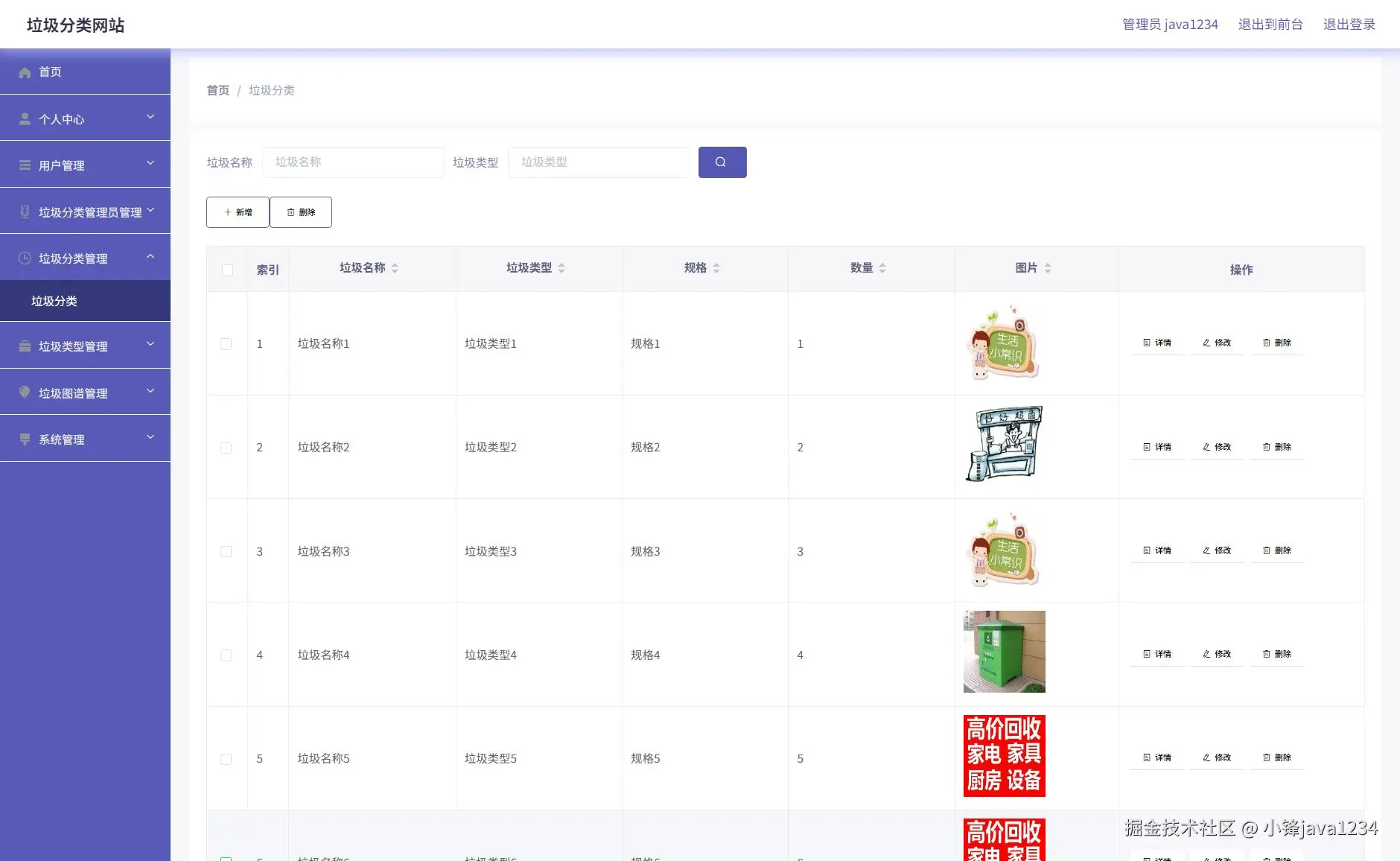Focus the 垃圾类型 search input
This screenshot has width=1400, height=861.
point(599,162)
